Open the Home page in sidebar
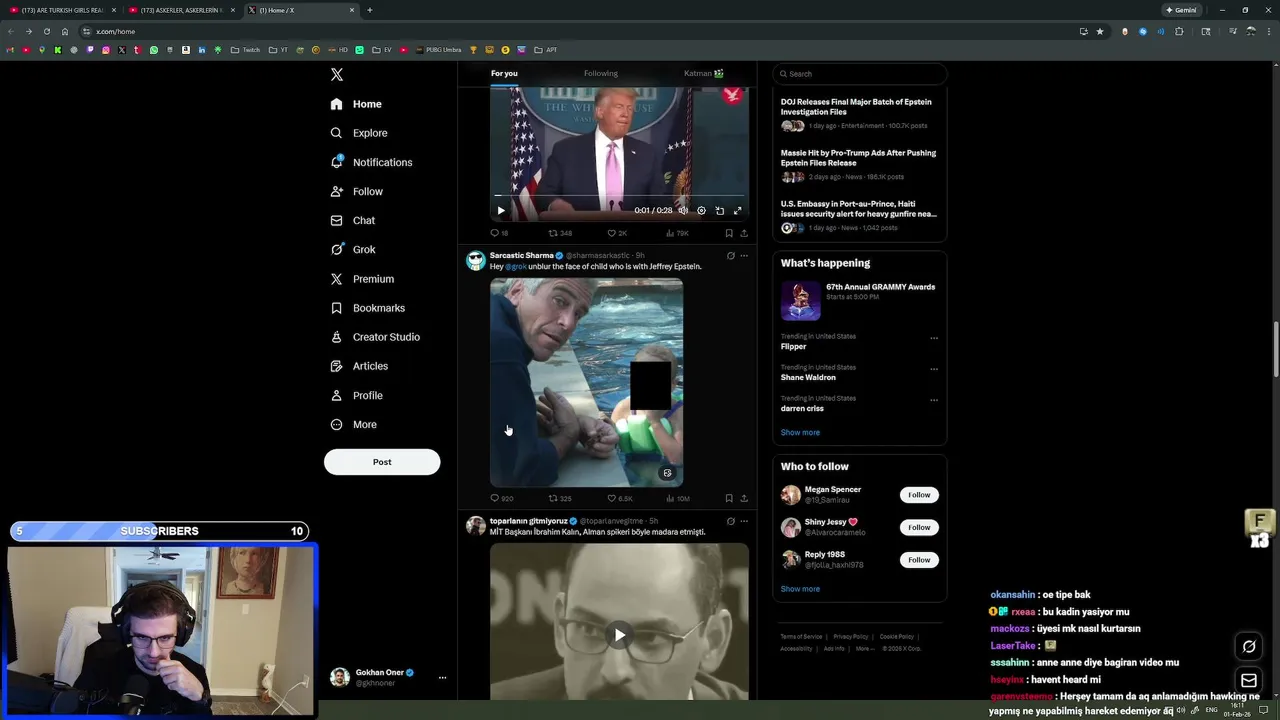The width and height of the screenshot is (1280, 720). (x=356, y=104)
